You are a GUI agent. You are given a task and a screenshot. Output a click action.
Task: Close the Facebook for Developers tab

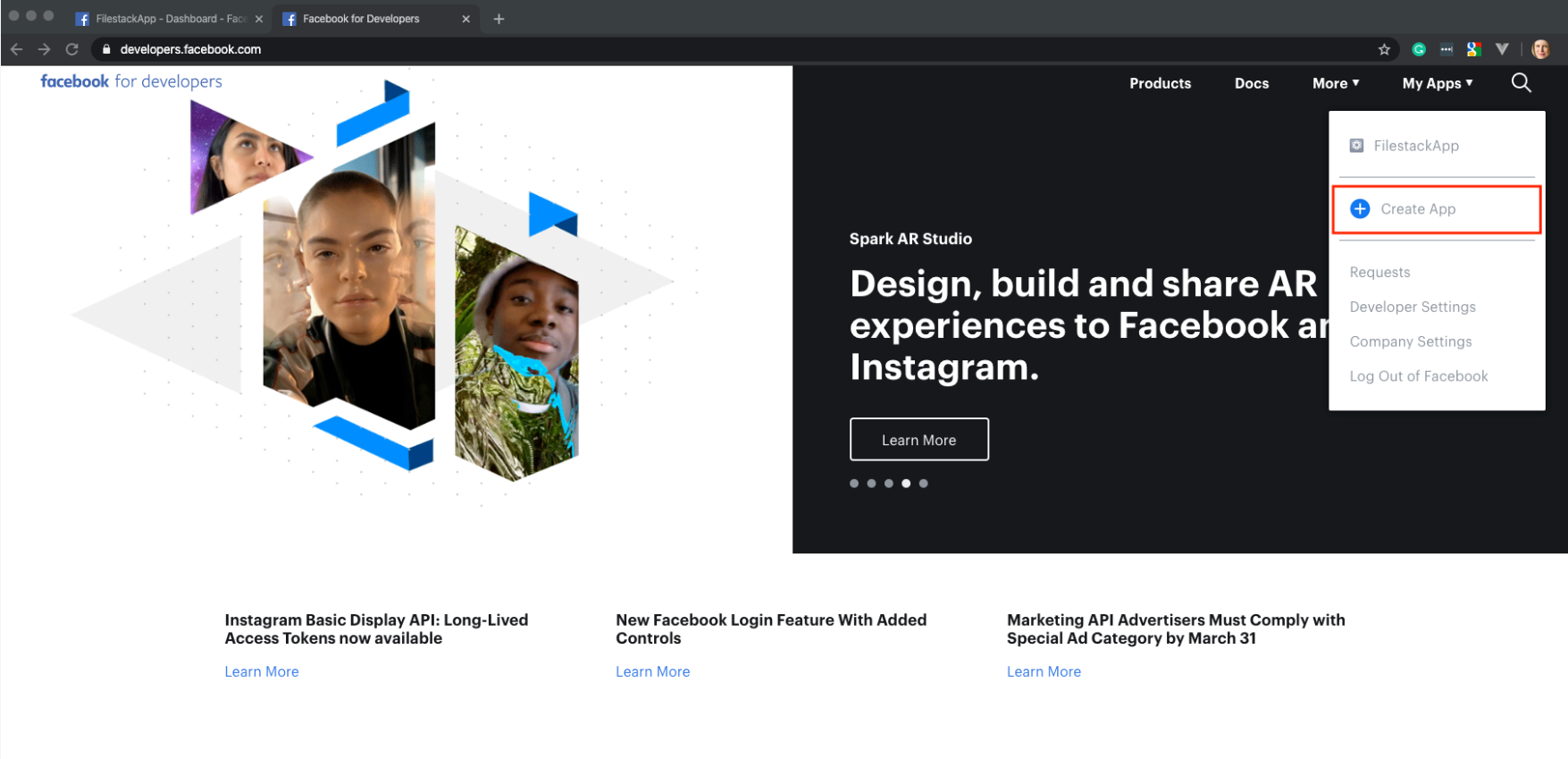[465, 19]
